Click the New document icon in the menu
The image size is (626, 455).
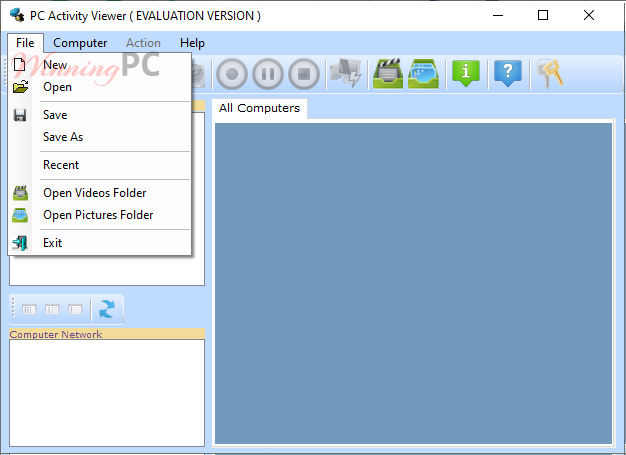coord(20,64)
